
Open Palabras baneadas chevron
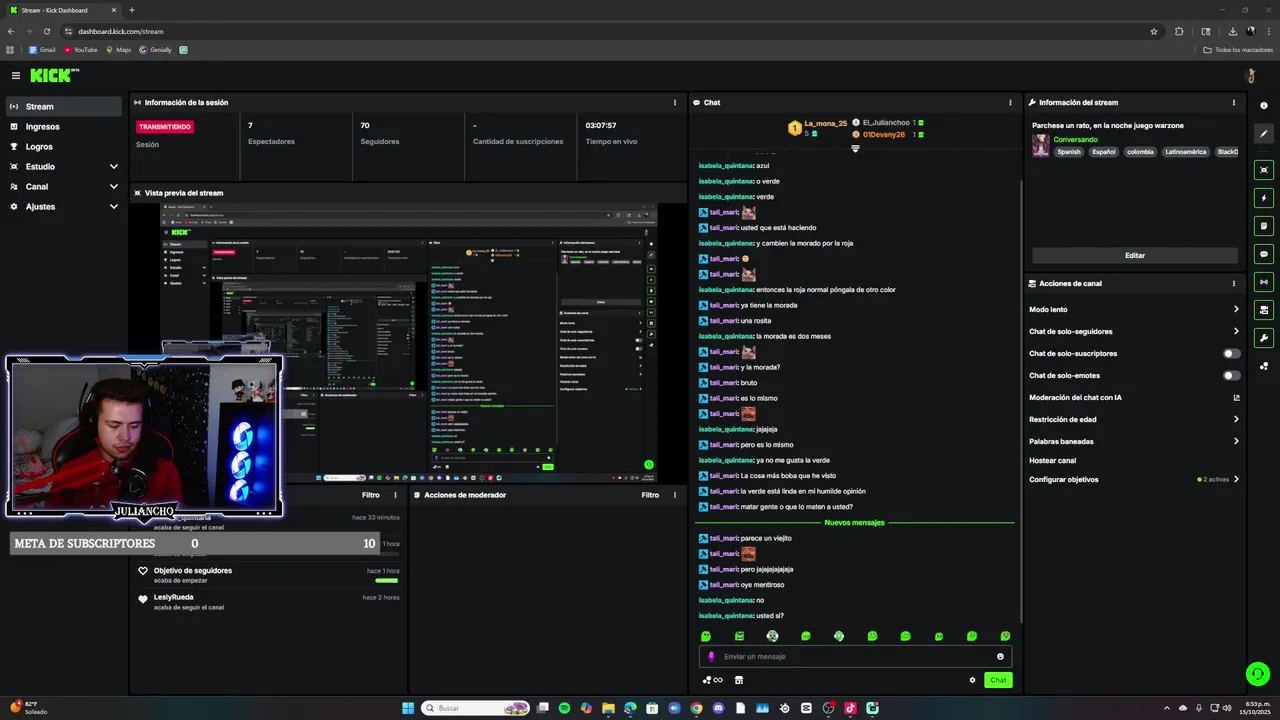point(1236,441)
